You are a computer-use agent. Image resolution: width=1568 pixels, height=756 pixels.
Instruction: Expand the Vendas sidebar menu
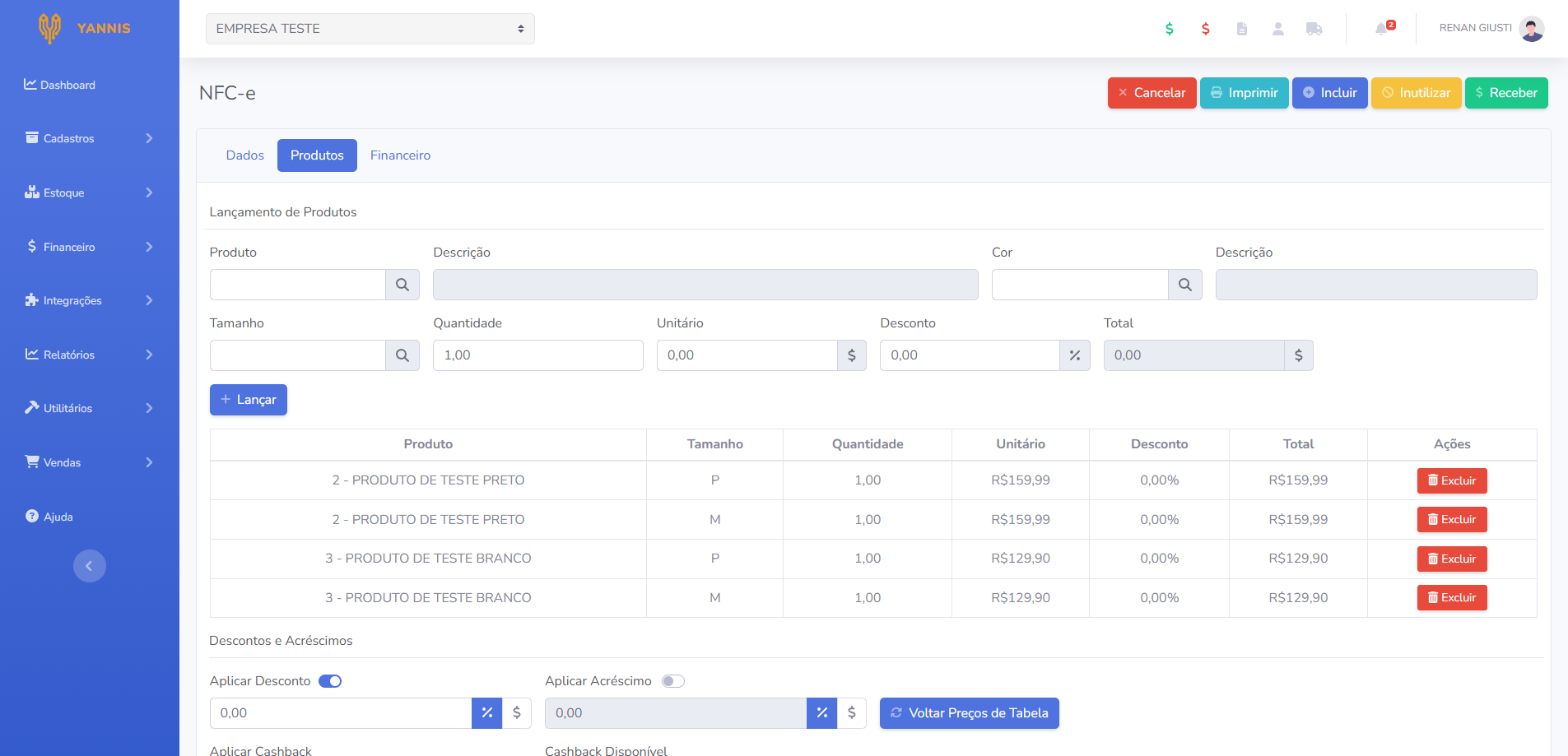click(89, 462)
